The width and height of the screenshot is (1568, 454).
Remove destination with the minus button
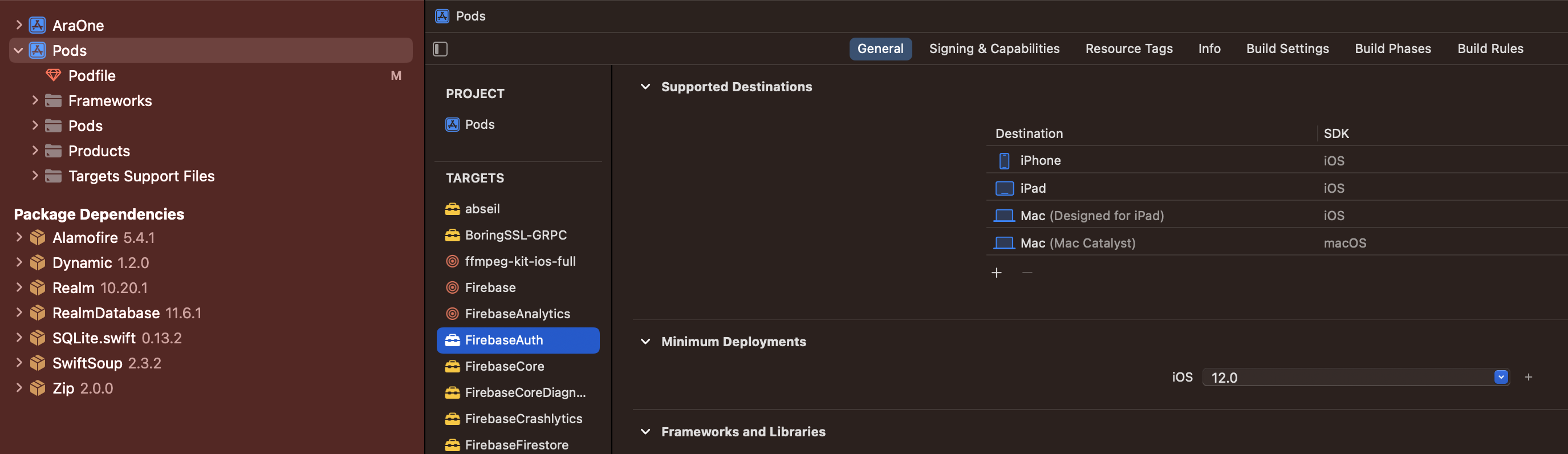click(1027, 273)
